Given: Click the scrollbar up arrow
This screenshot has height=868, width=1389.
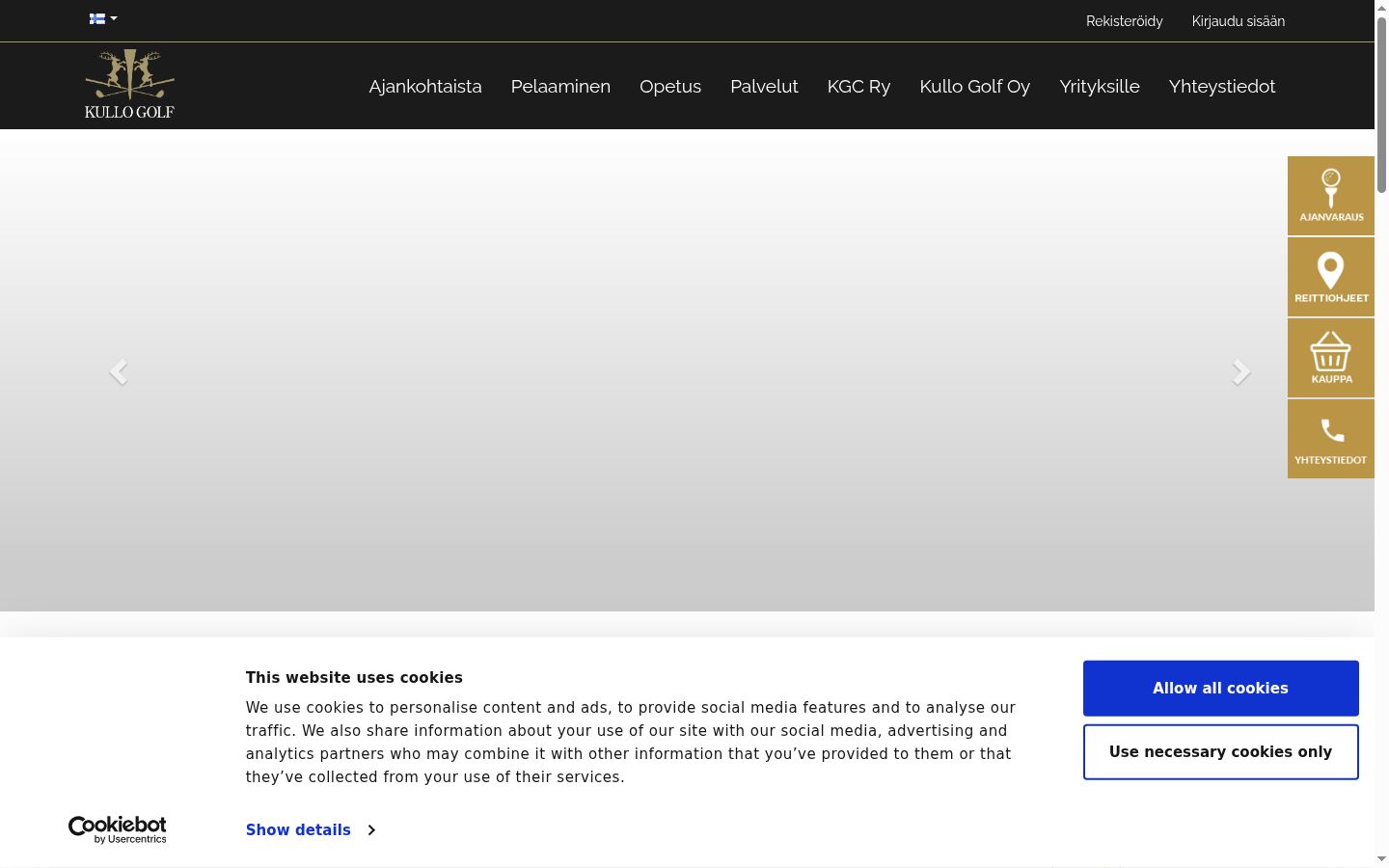Looking at the screenshot, I should point(1381,7).
